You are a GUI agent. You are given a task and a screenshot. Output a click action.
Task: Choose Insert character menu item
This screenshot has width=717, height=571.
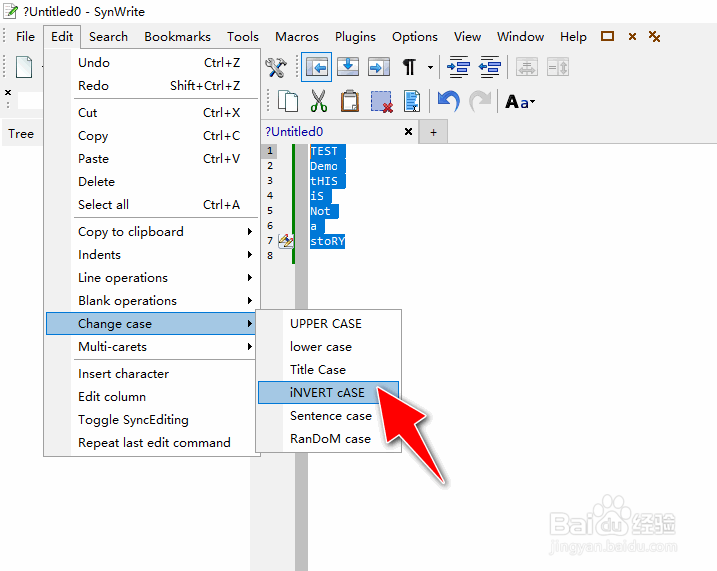152,374
